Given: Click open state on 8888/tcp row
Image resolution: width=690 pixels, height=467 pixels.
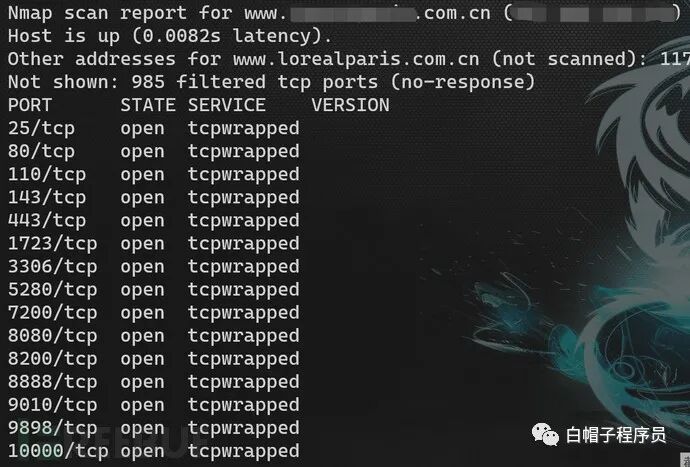Looking at the screenshot, I should [x=143, y=382].
